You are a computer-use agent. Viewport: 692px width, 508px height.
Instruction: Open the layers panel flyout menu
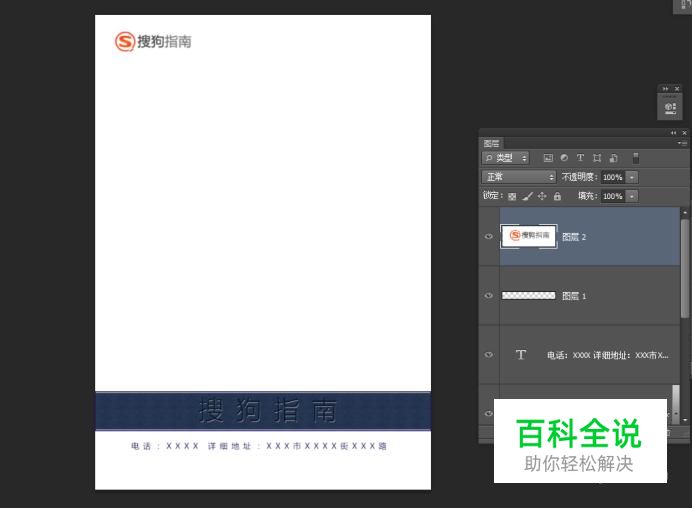pyautogui.click(x=682, y=143)
